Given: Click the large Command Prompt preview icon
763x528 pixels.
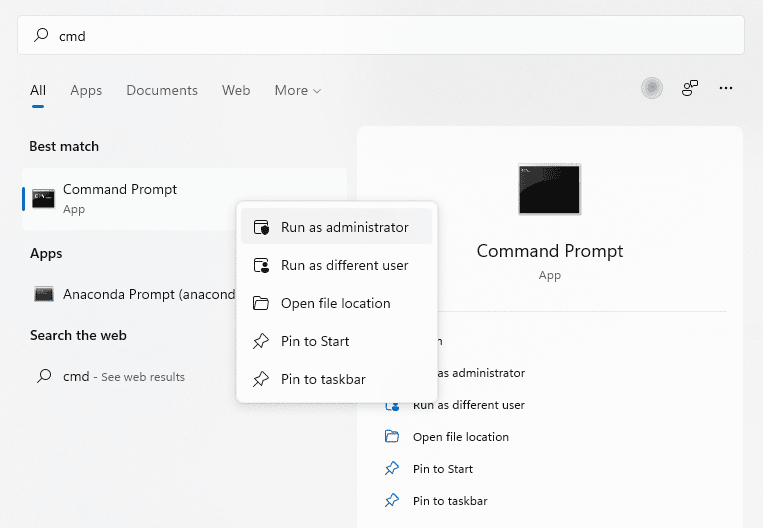Looking at the screenshot, I should click(x=549, y=190).
